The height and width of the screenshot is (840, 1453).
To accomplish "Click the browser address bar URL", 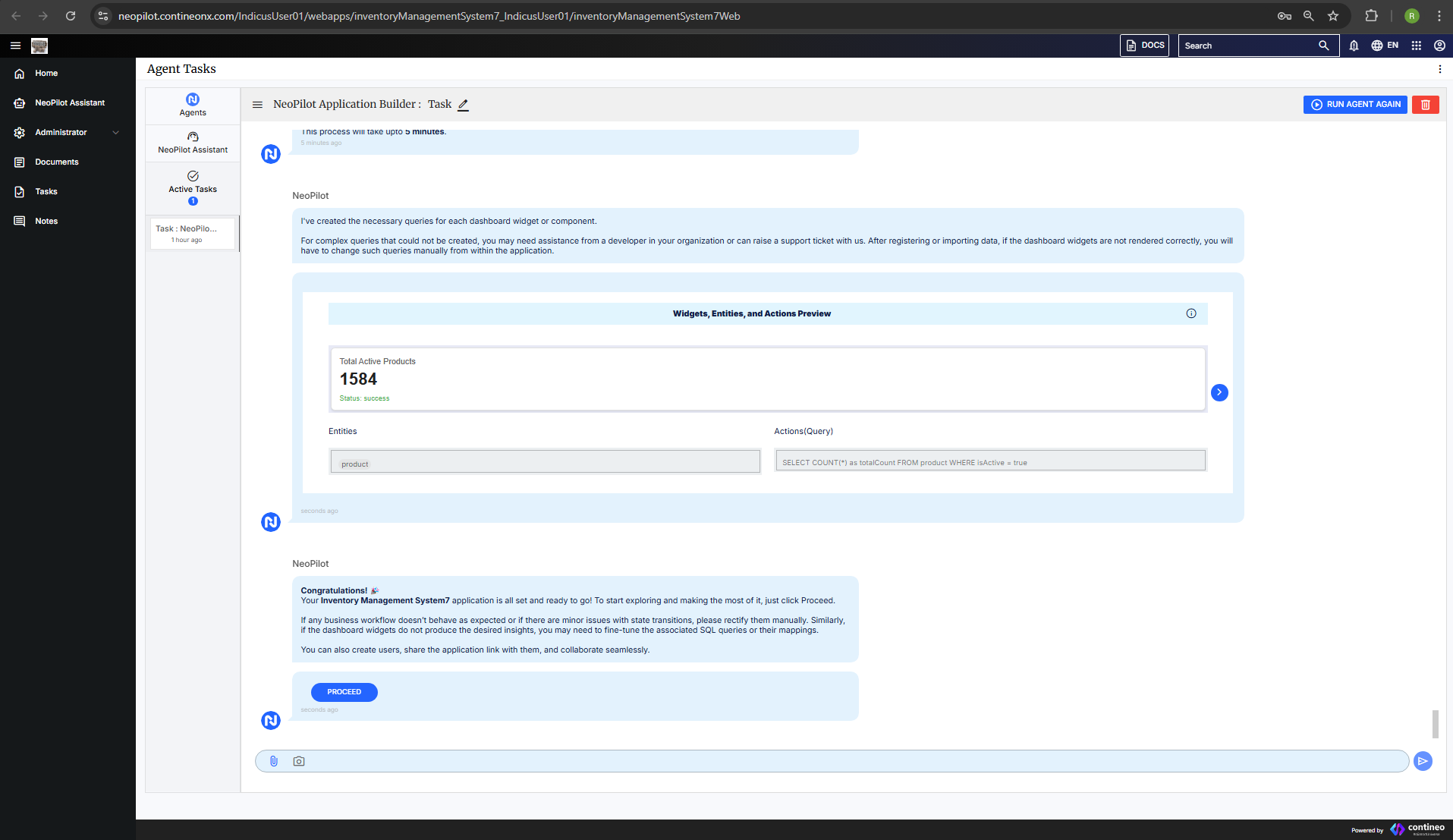I will 429,16.
